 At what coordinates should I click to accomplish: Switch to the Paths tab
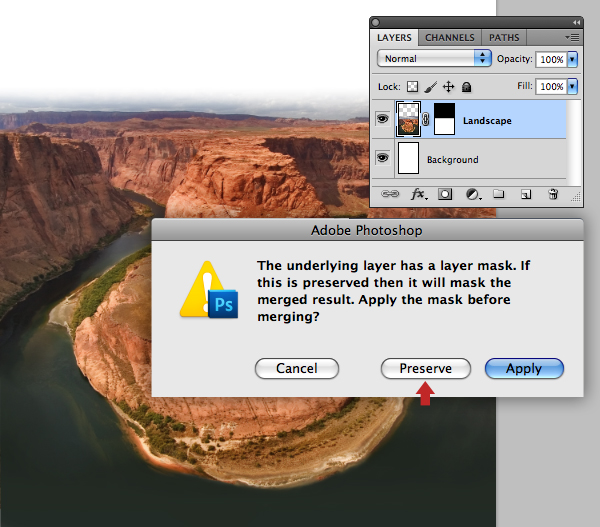click(x=504, y=38)
